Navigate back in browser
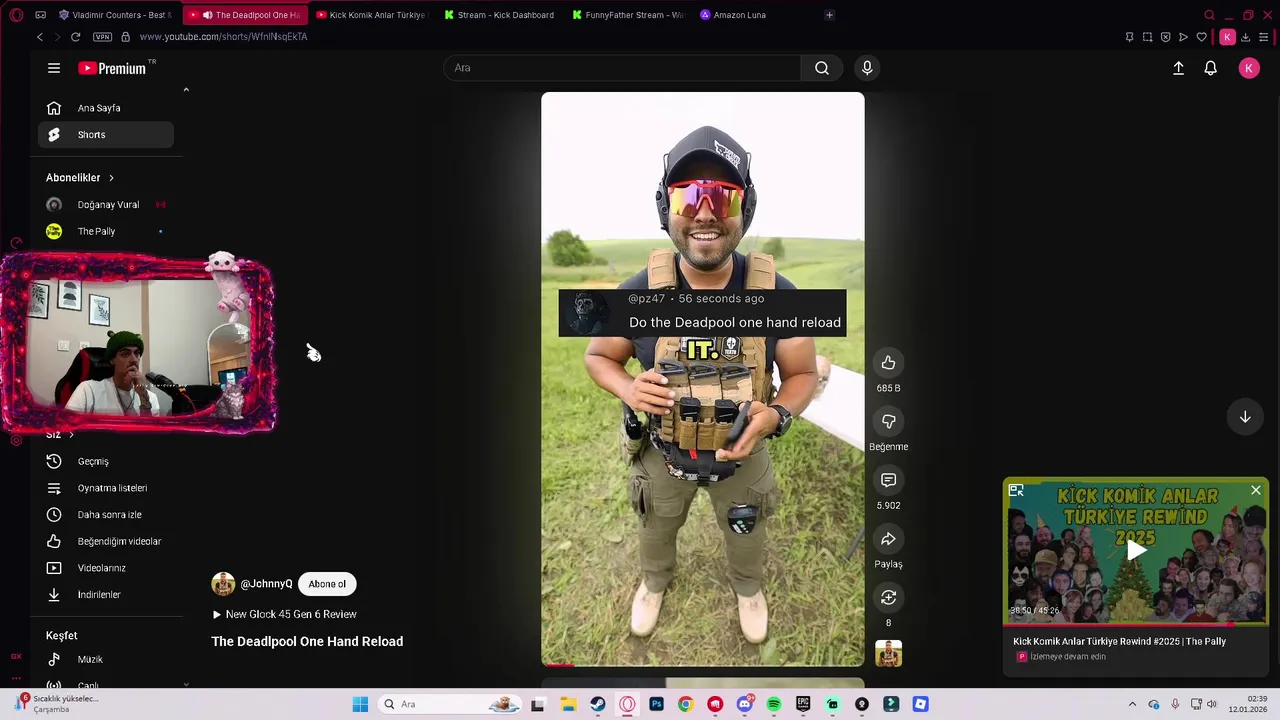 [x=40, y=37]
